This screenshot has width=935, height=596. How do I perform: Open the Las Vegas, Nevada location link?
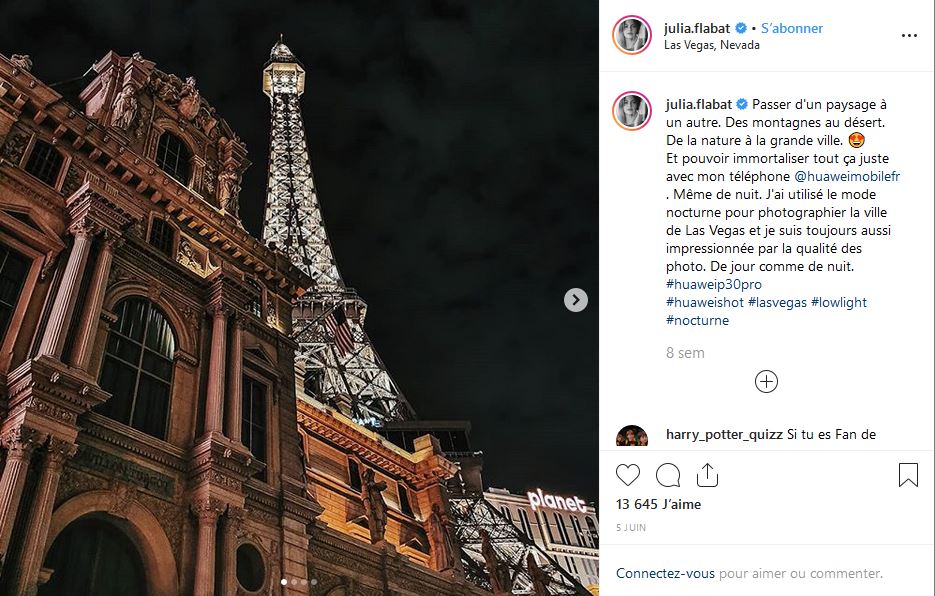[711, 45]
